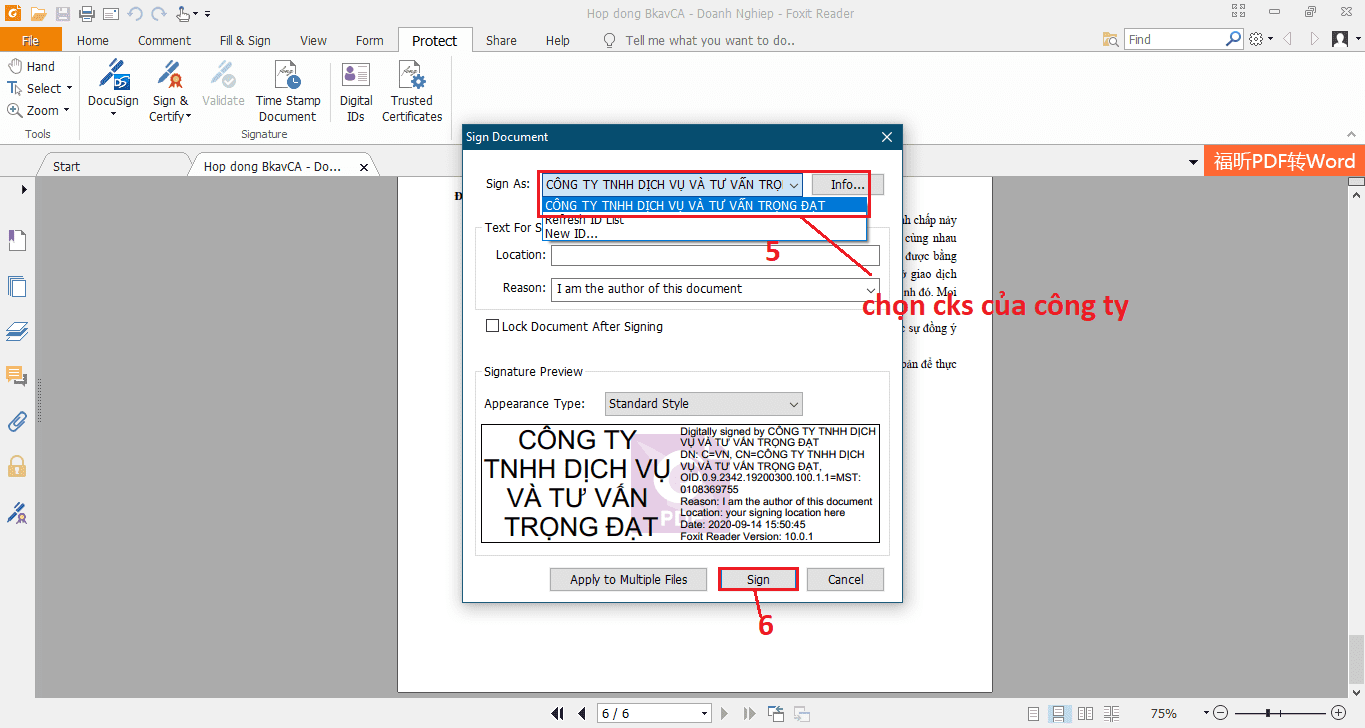Open the page number dropdown in status bar
The height and width of the screenshot is (728, 1365).
pyautogui.click(x=704, y=713)
